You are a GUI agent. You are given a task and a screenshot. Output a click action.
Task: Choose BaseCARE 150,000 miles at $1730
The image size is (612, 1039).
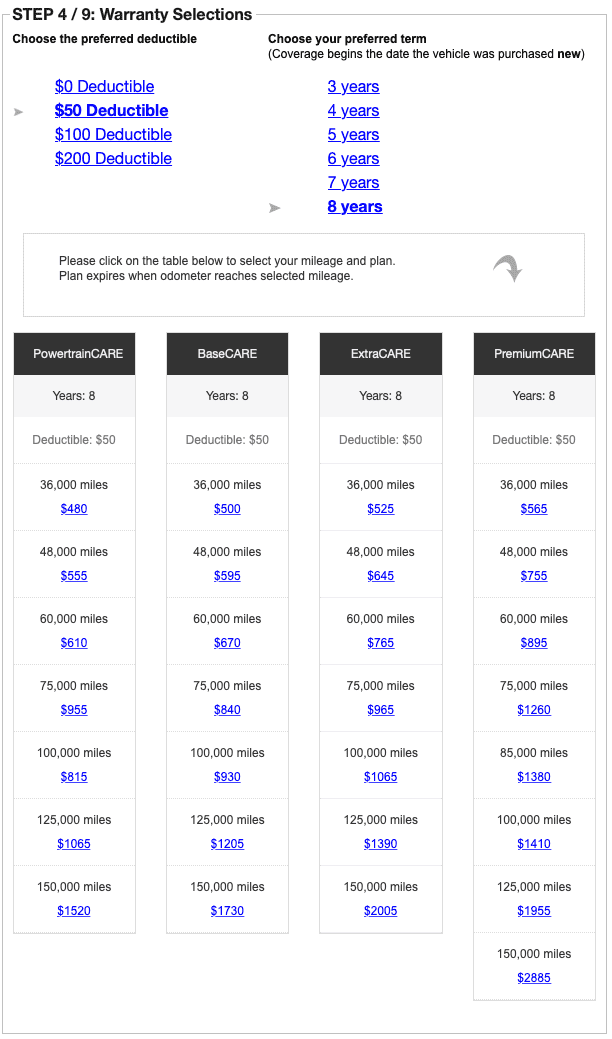tap(227, 911)
